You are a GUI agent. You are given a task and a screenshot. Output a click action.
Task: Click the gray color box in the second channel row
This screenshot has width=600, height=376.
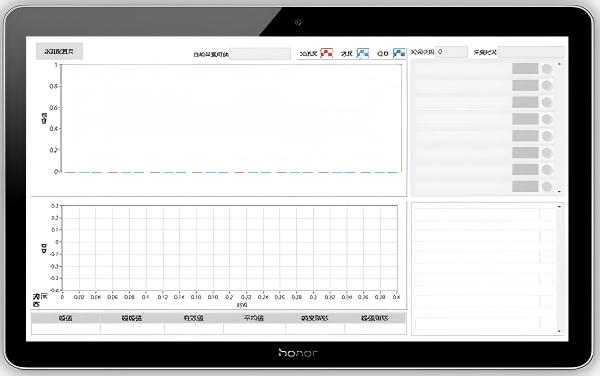tap(525, 85)
